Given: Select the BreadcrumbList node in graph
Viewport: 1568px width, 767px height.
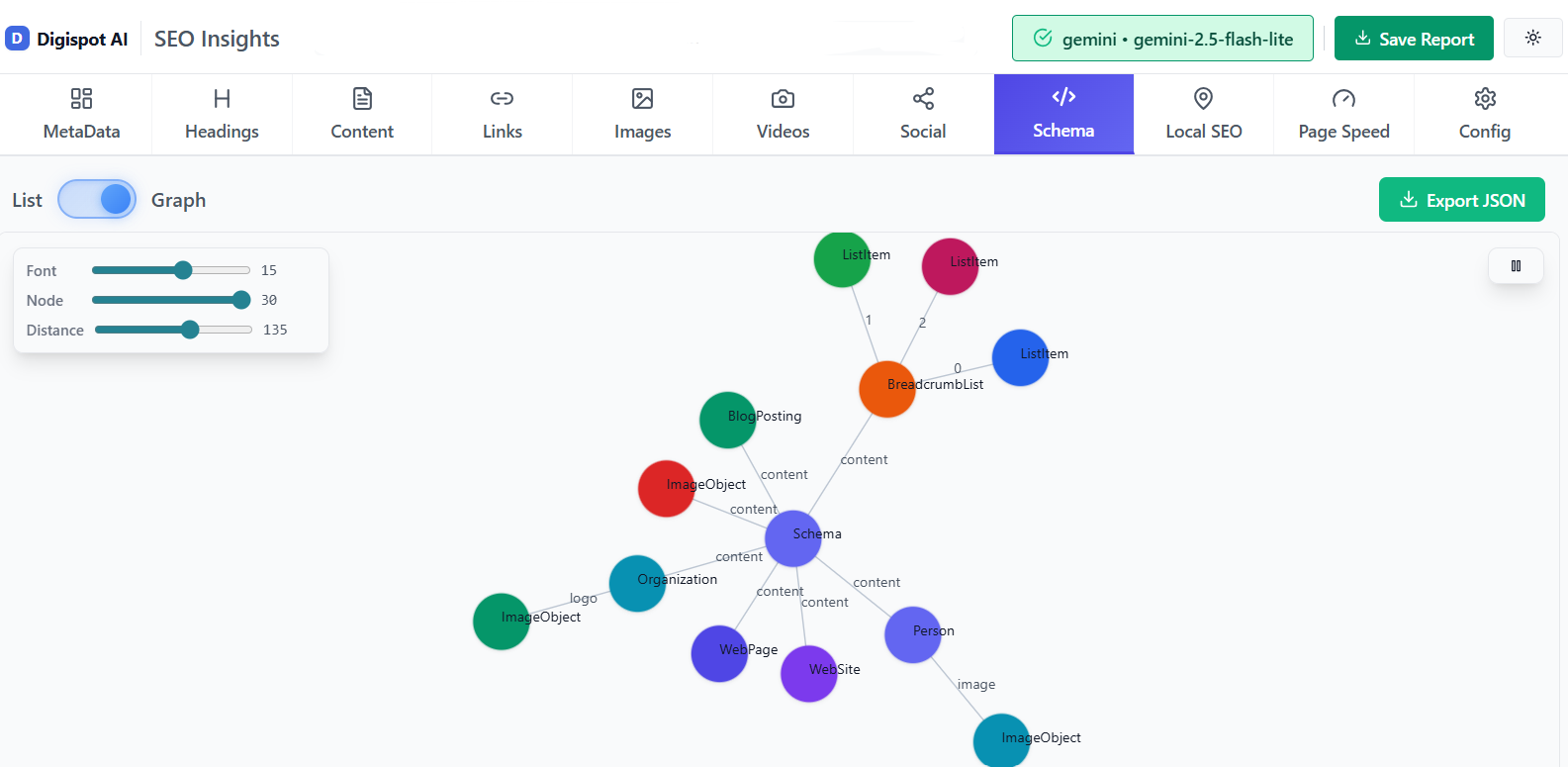Looking at the screenshot, I should tap(886, 388).
